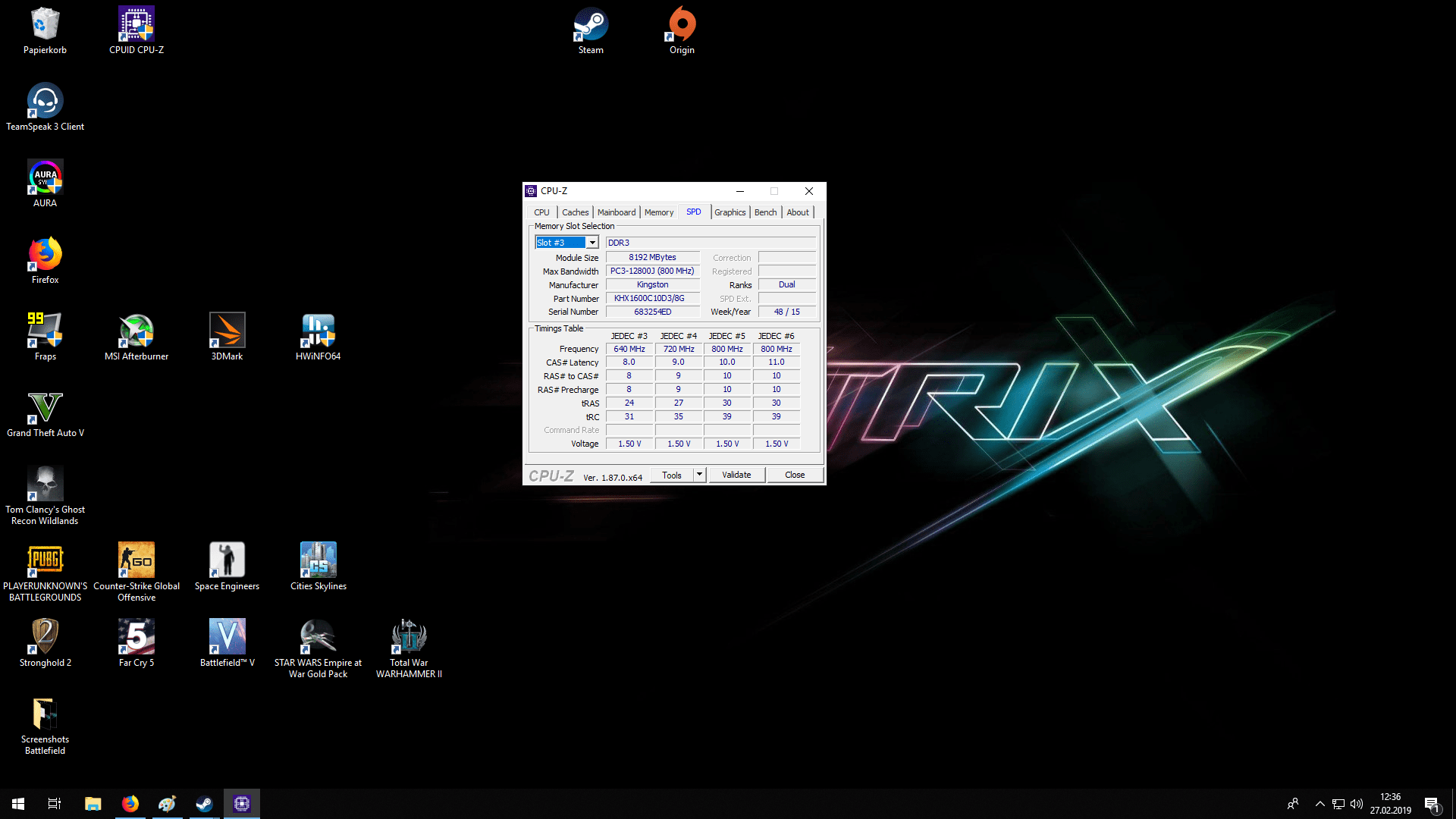Click the Serial Number 683254ED value

[652, 312]
